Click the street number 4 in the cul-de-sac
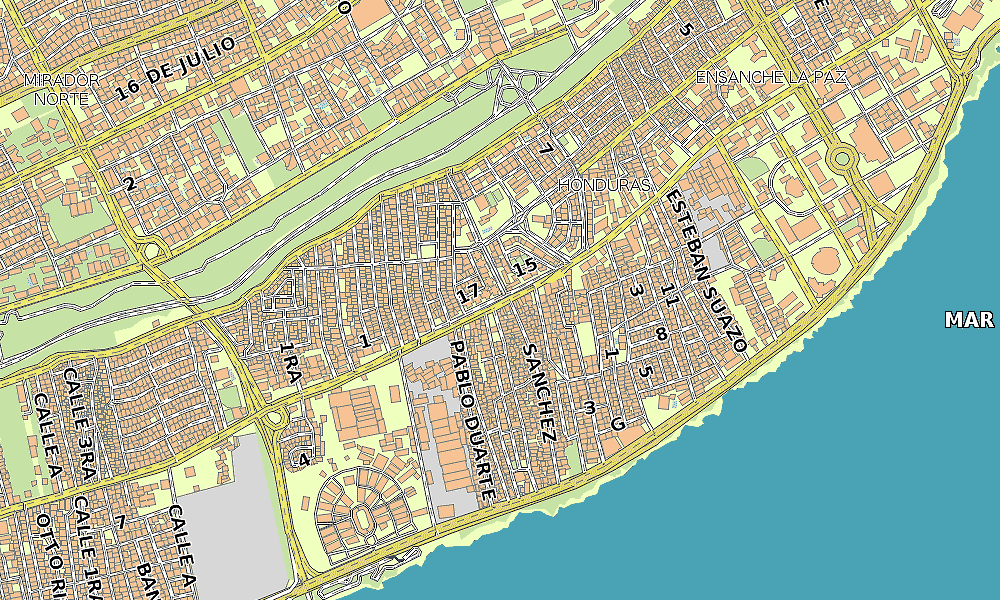This screenshot has height=600, width=1000. click(x=304, y=460)
